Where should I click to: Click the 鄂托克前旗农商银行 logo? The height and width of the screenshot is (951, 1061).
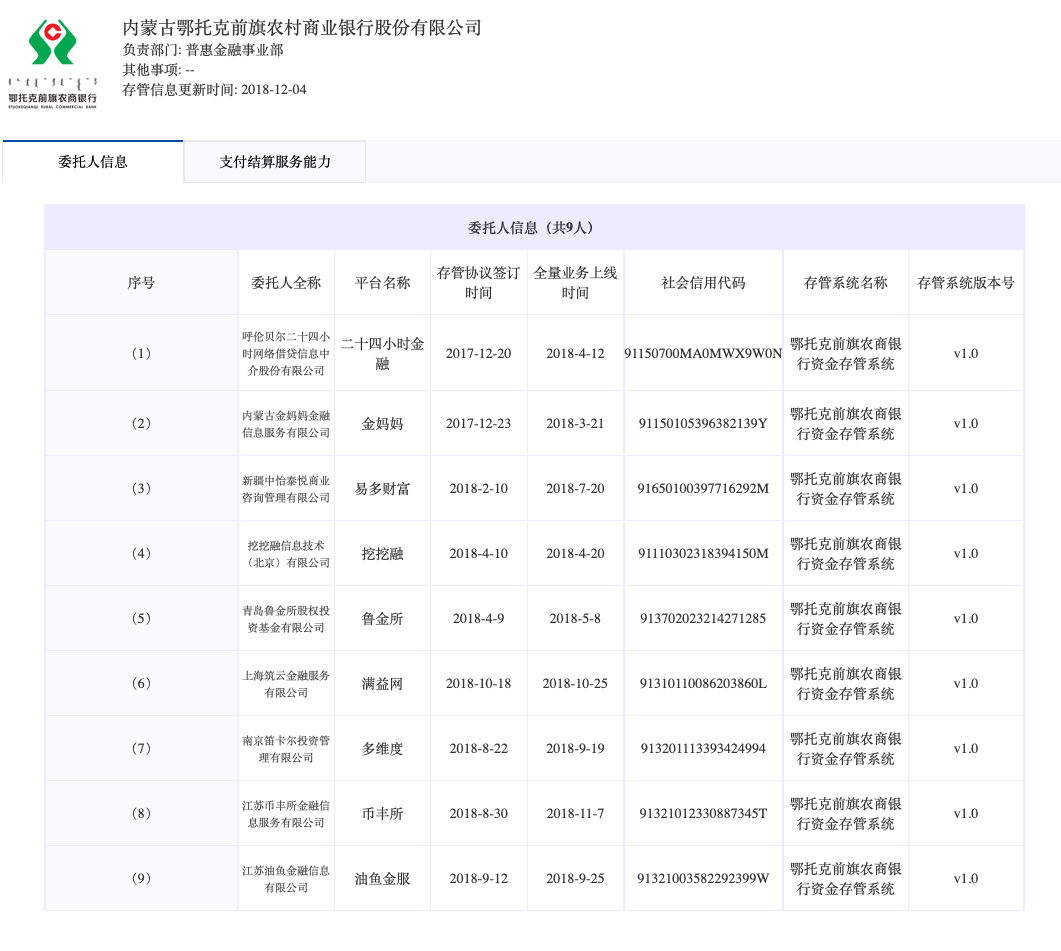pos(53,64)
